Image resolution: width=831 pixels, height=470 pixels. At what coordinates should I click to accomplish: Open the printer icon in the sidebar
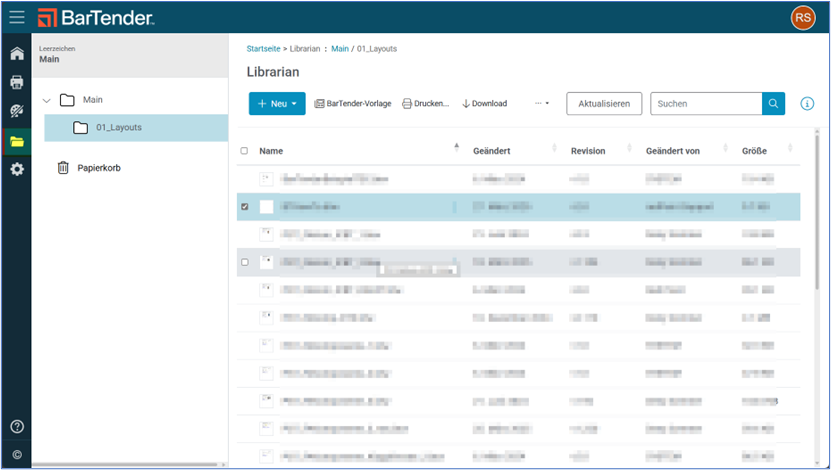(x=17, y=82)
